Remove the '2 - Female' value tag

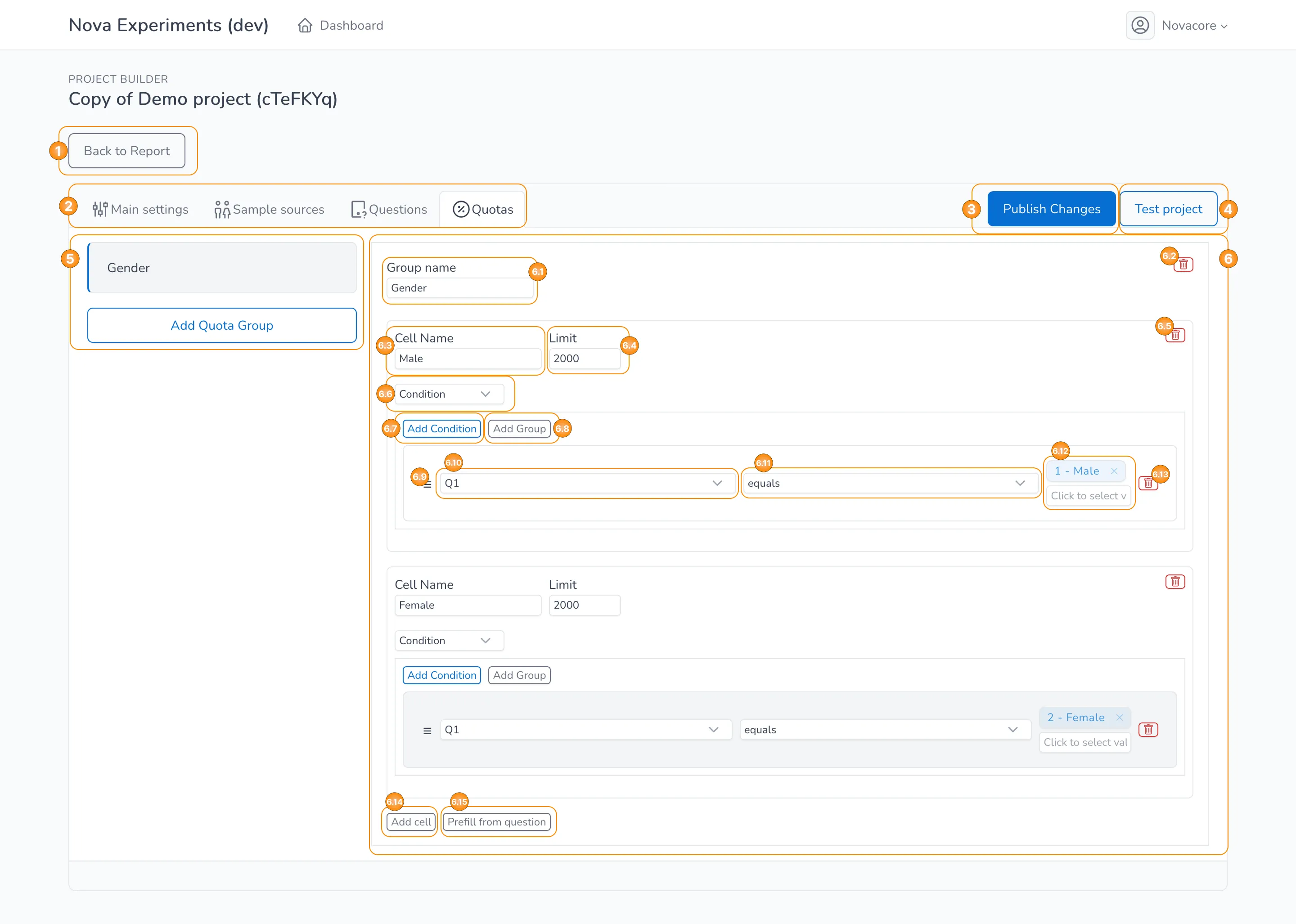point(1119,718)
